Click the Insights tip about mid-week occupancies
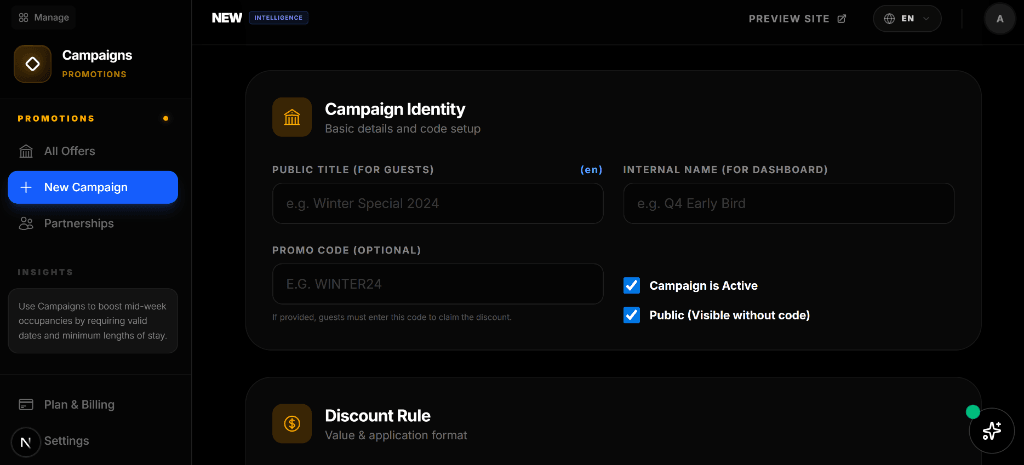Viewport: 1024px width, 465px height. pyautogui.click(x=93, y=321)
